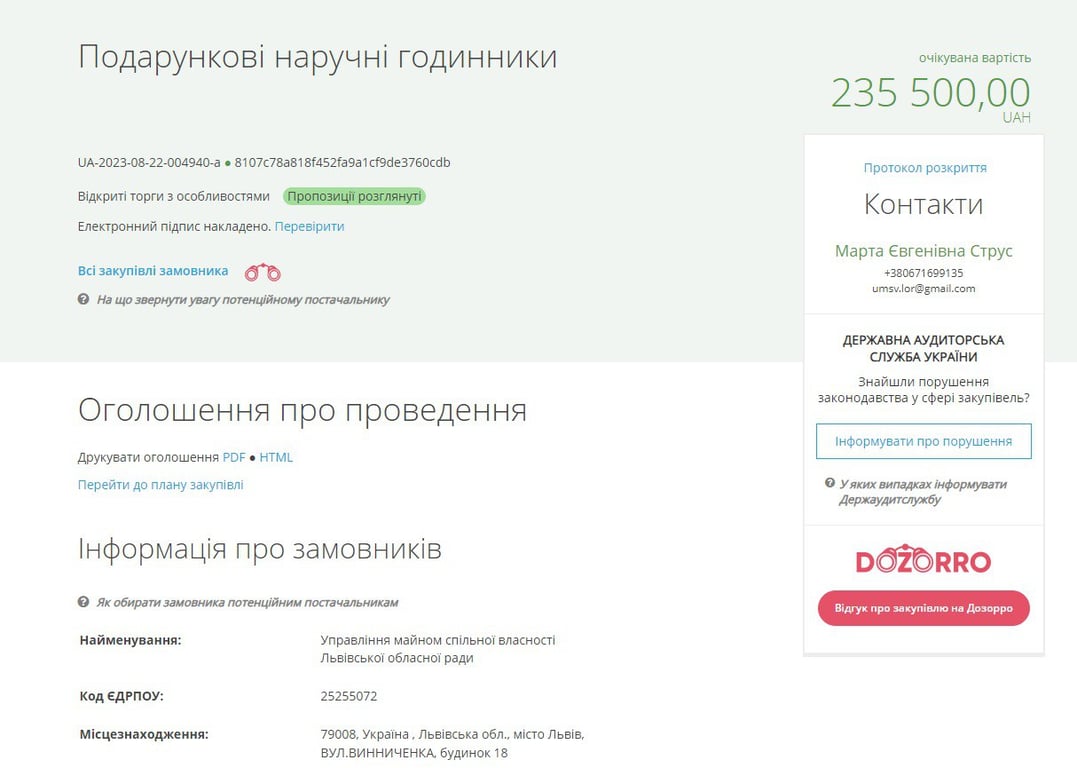1077x768 pixels.
Task: Click the question mark icon beside "На що звернути увагу"
Action: pos(84,299)
